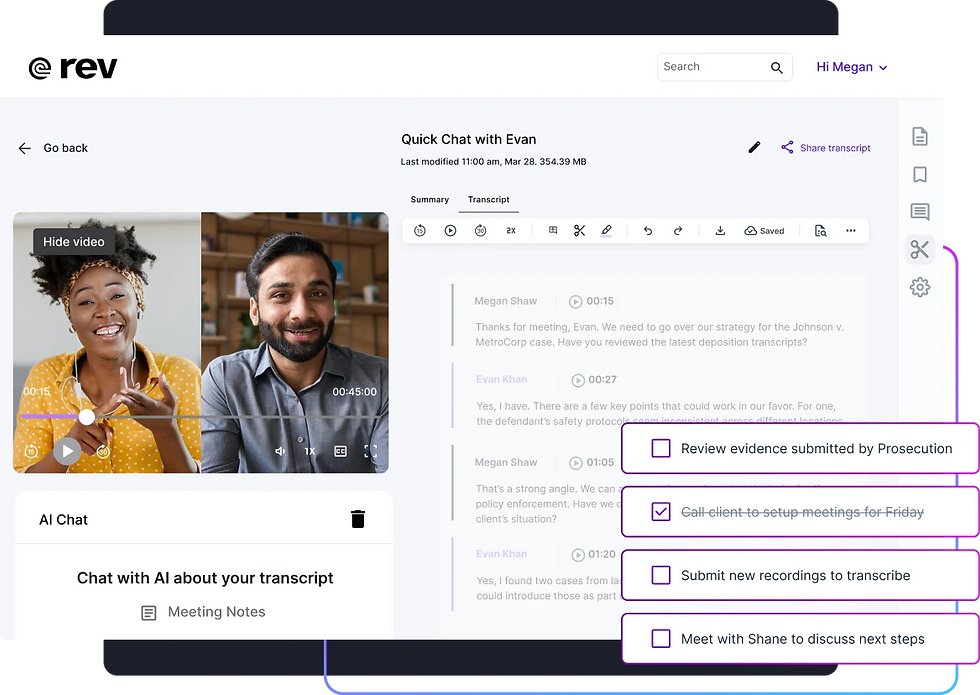980x695 pixels.
Task: Check Meet with Shane to discuss next steps
Action: point(661,639)
